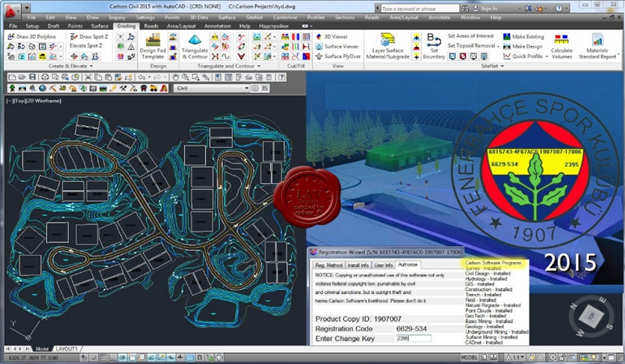Click the binoculars search icon
This screenshot has width=625, height=364.
(x=465, y=8)
